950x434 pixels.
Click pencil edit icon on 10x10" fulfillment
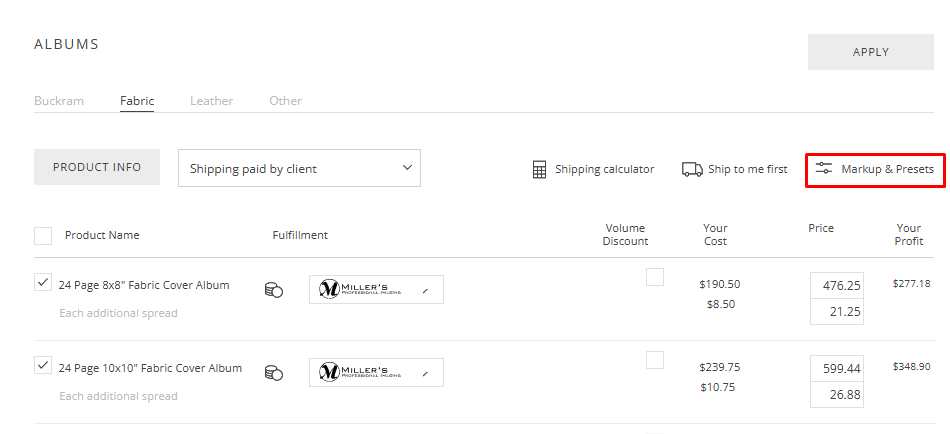[425, 373]
